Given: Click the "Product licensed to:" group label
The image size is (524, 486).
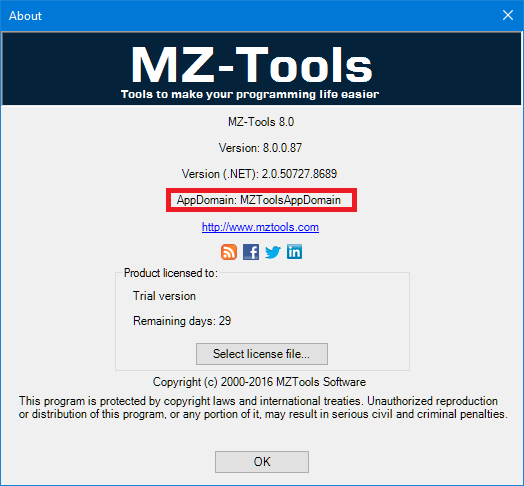Looking at the screenshot, I should point(171,273).
